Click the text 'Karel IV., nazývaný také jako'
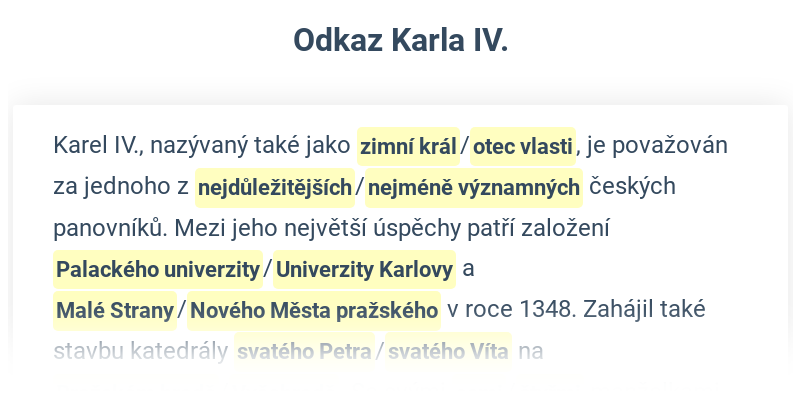Screen dimensions: 800x400 pyautogui.click(x=202, y=146)
